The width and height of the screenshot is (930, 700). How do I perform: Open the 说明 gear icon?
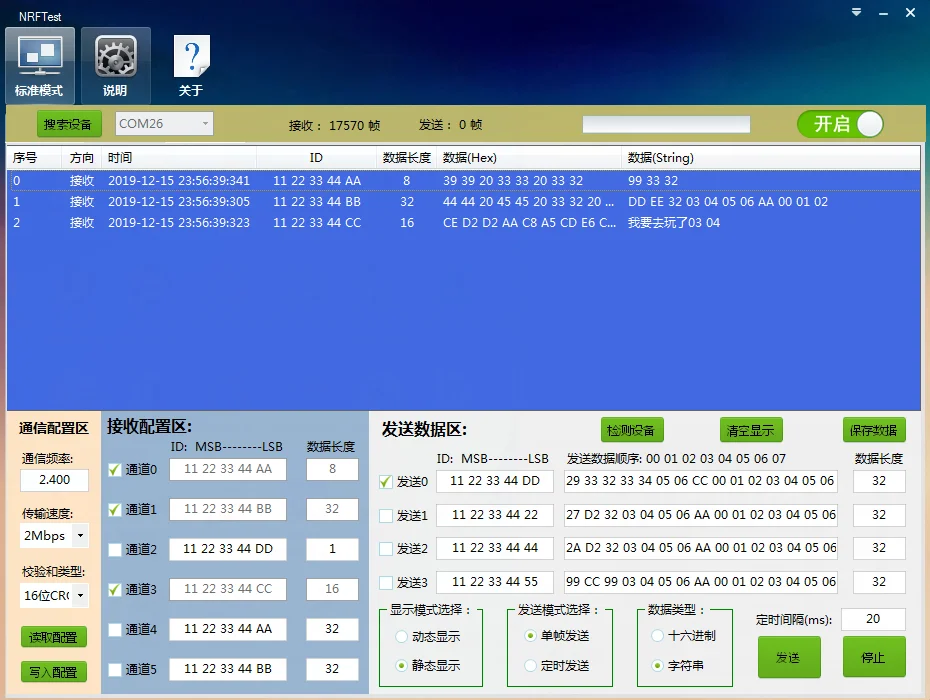tap(116, 65)
